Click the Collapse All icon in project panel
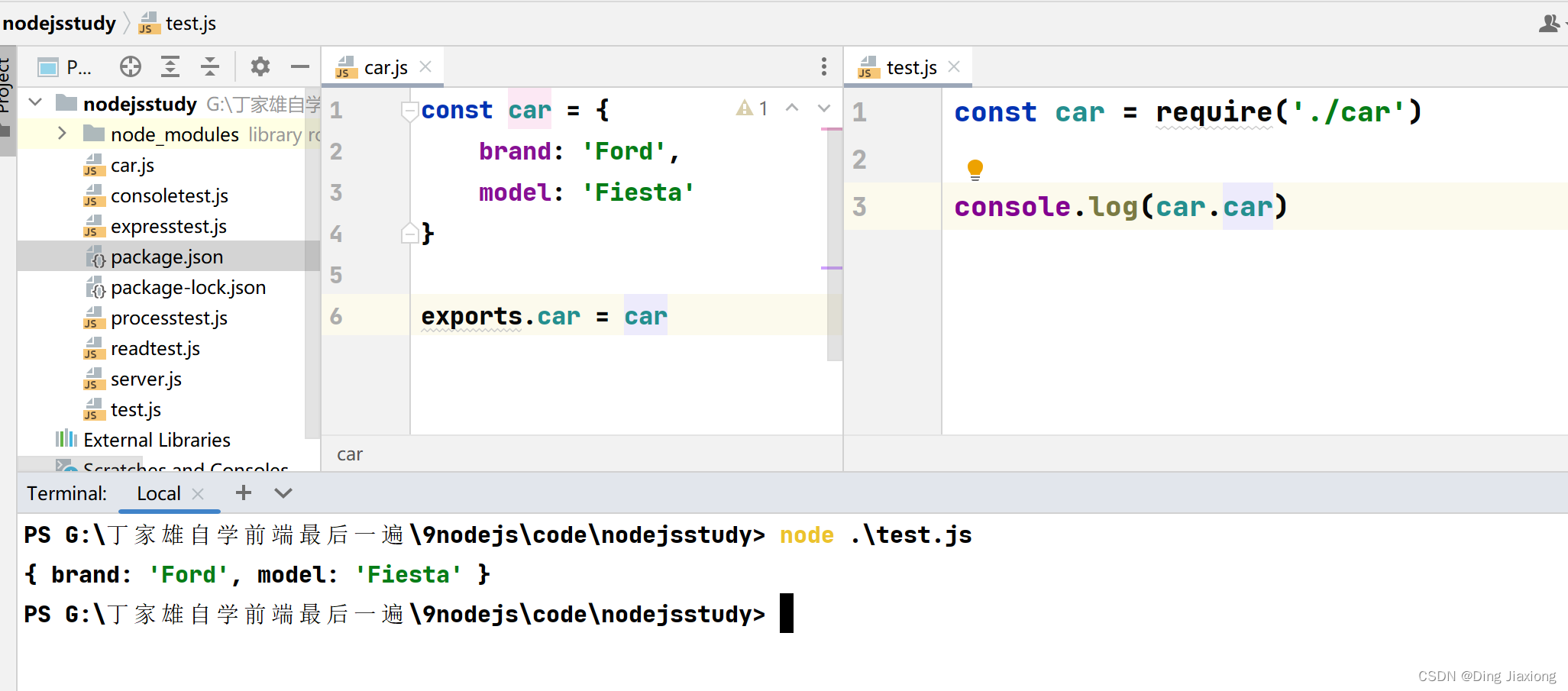This screenshot has width=1568, height=691. click(x=210, y=67)
